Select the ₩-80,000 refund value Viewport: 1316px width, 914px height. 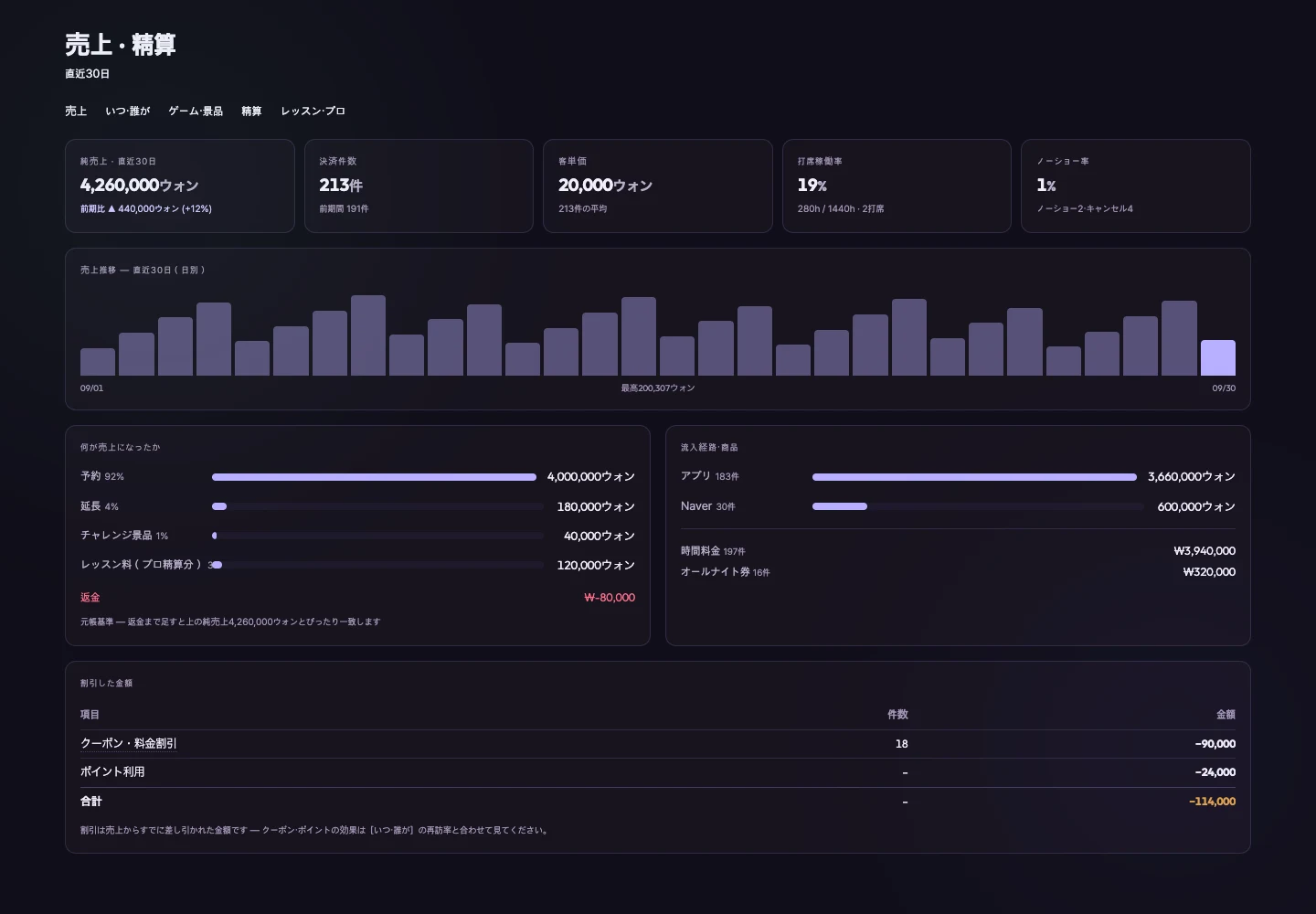click(610, 598)
